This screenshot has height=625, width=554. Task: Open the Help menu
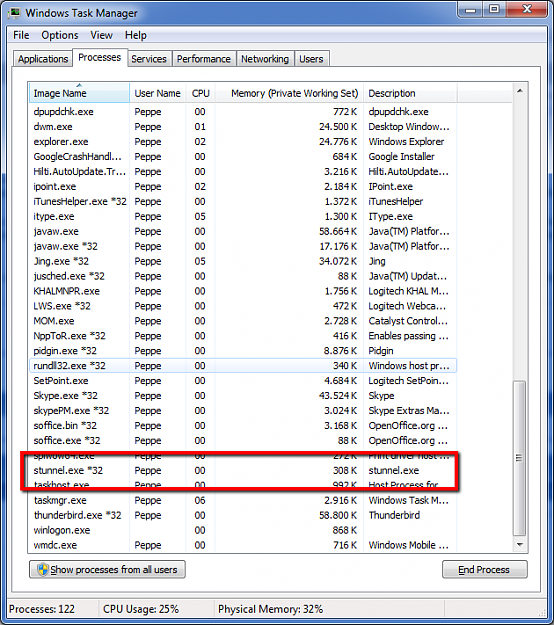136,35
